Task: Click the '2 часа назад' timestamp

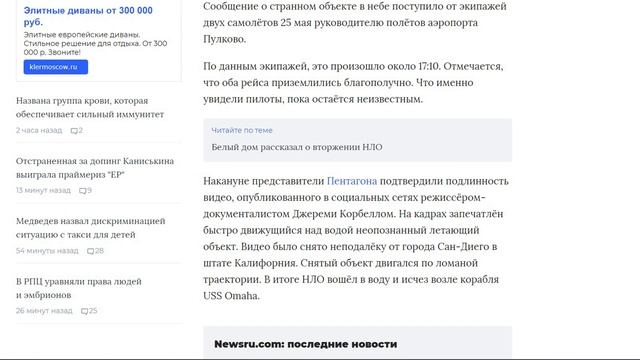Action: (x=39, y=130)
